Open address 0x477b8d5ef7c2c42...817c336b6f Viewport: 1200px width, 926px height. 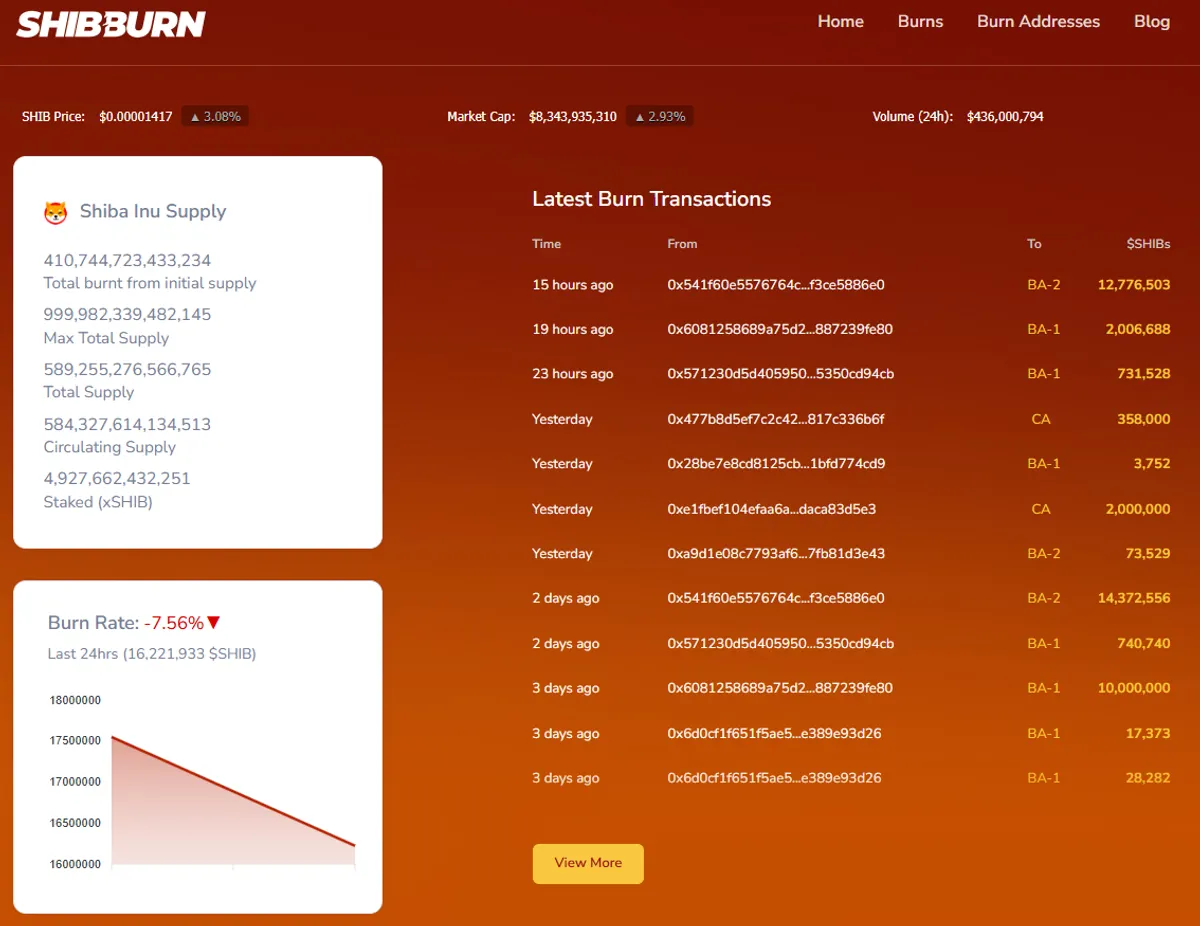(x=776, y=419)
